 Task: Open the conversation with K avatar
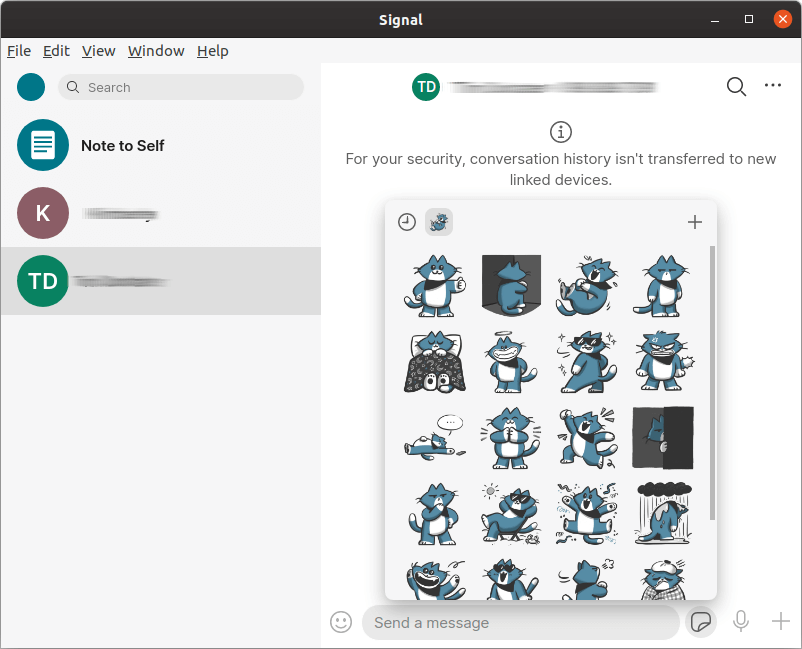161,213
